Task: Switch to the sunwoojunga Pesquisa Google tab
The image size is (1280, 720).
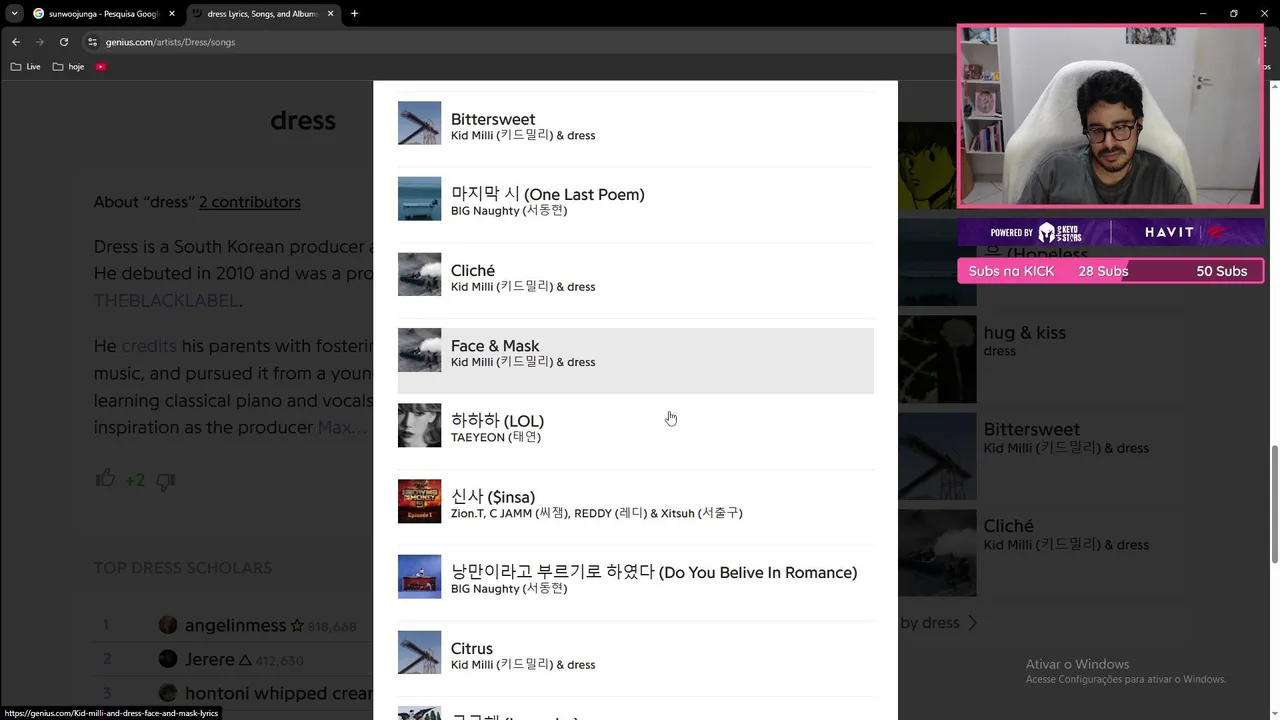Action: [105, 14]
